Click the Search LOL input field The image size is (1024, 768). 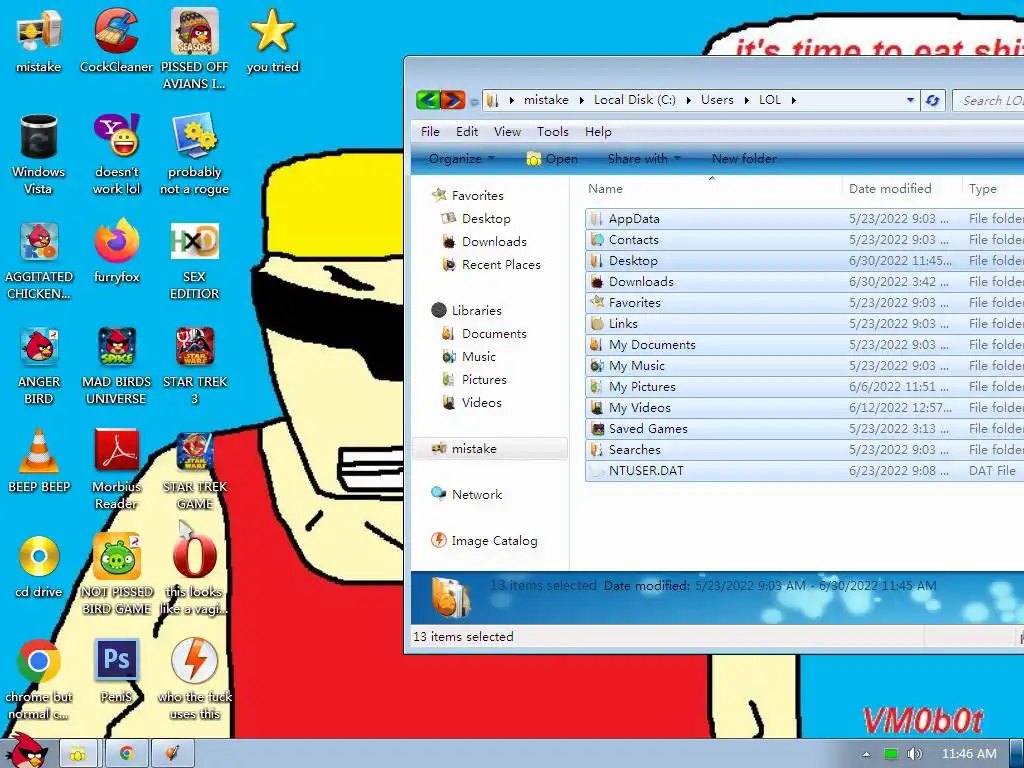(988, 101)
